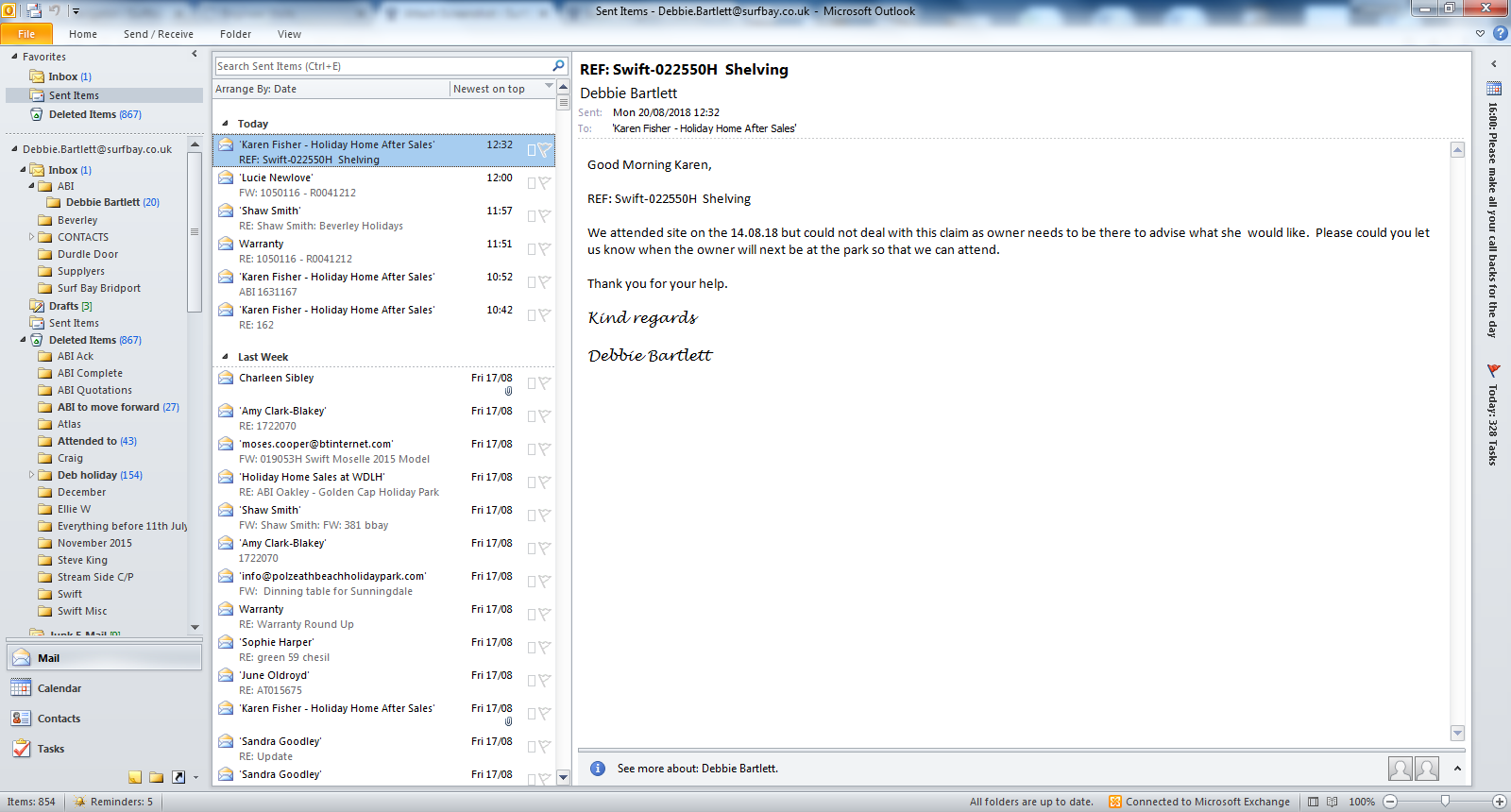The width and height of the screenshot is (1511, 812).
Task: Toggle follow-up flag on Lucie Newlove email
Action: pos(544,183)
